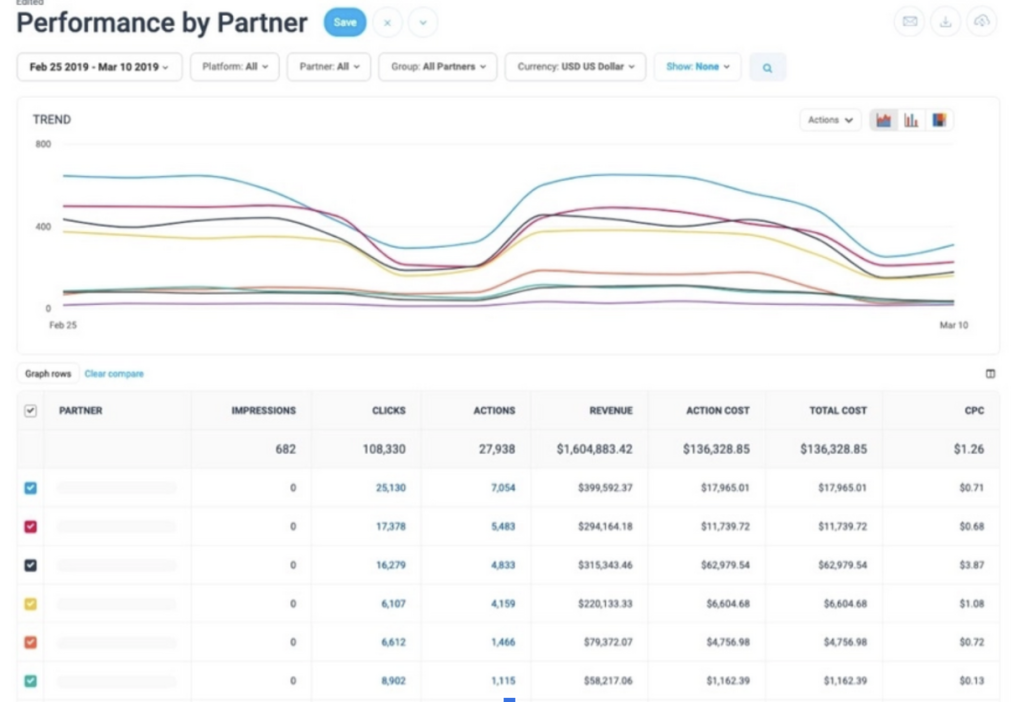The height and width of the screenshot is (702, 1024).
Task: Click the Graph rows button
Action: 48,374
